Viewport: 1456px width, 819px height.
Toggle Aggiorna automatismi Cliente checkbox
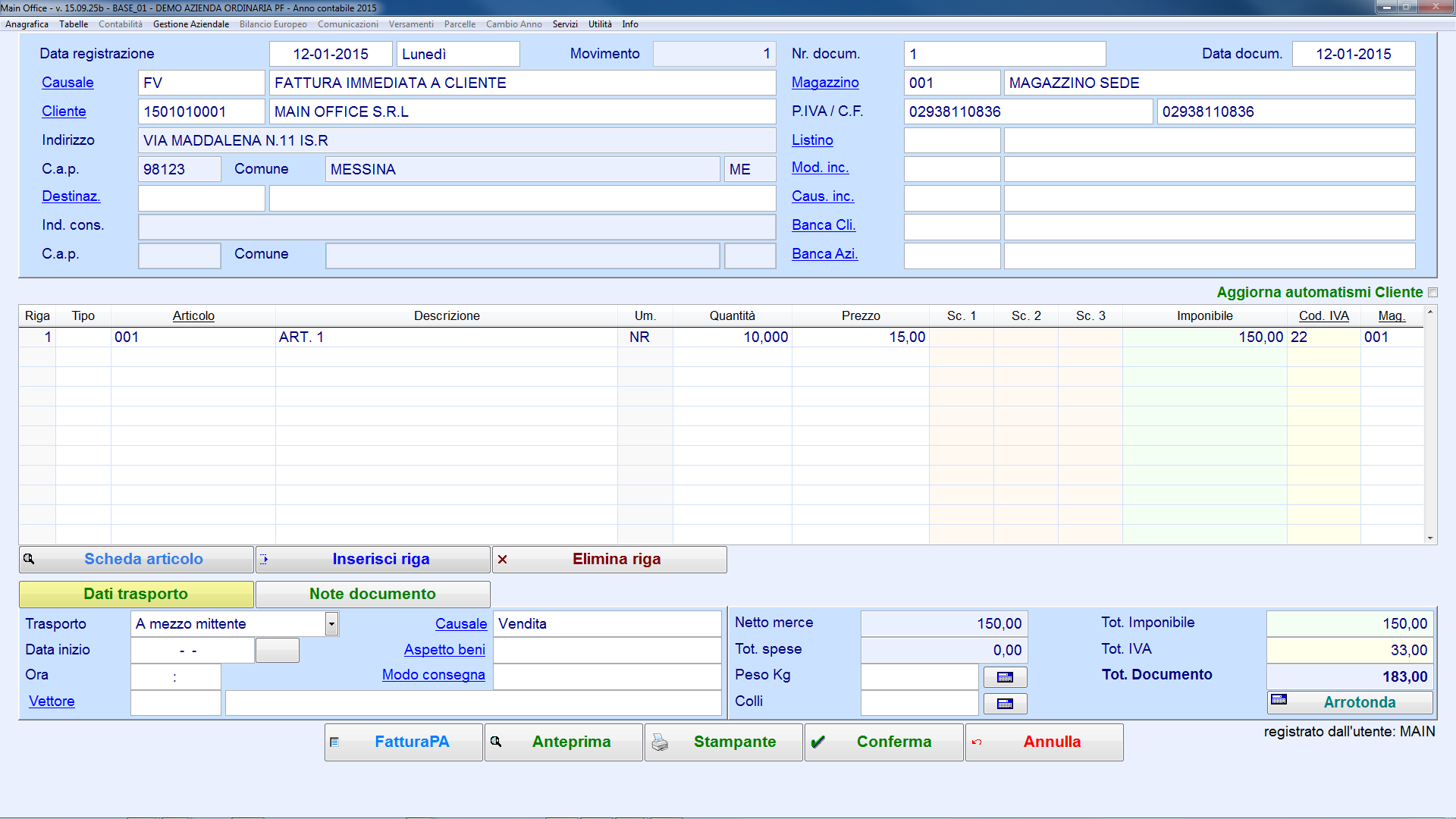pyautogui.click(x=1432, y=293)
